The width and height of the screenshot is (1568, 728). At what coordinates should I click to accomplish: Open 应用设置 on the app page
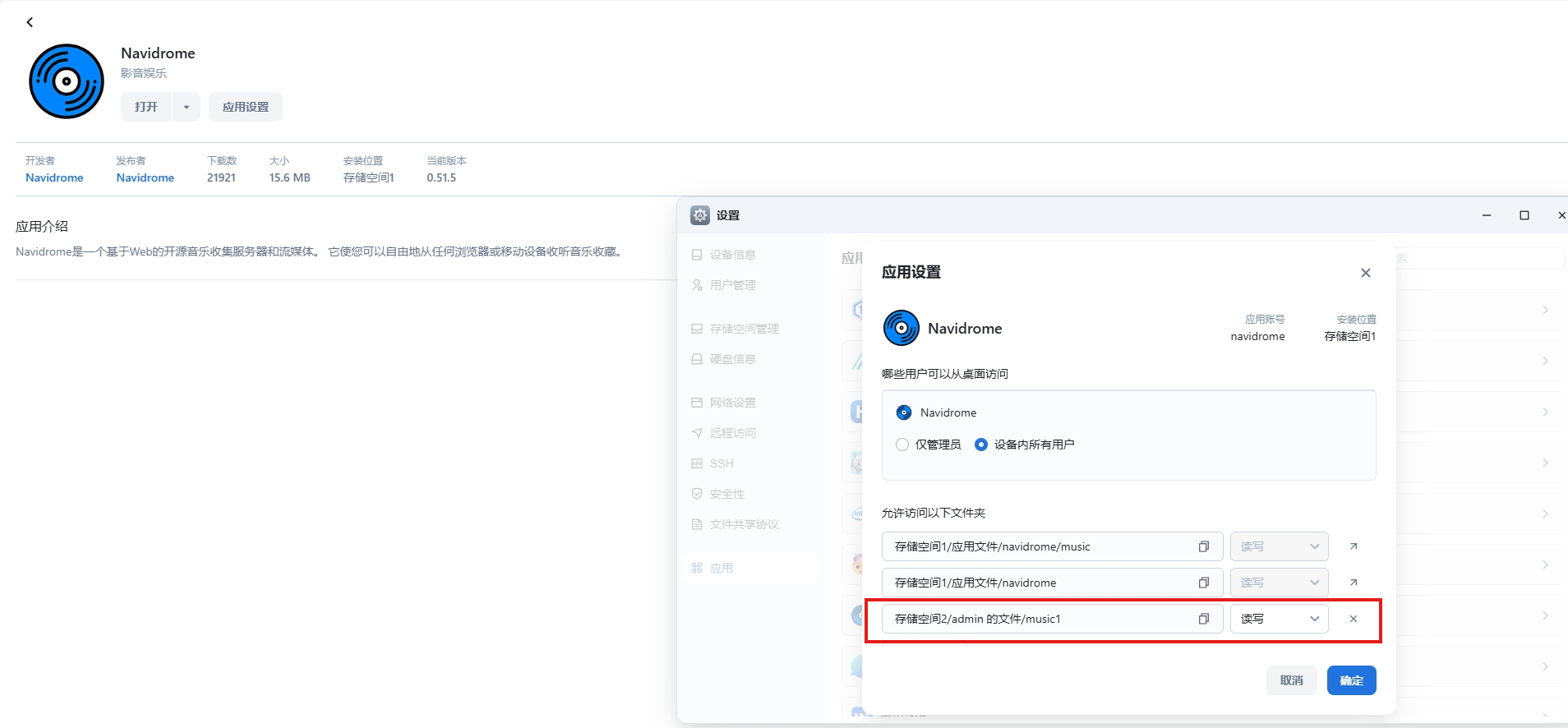(x=246, y=107)
